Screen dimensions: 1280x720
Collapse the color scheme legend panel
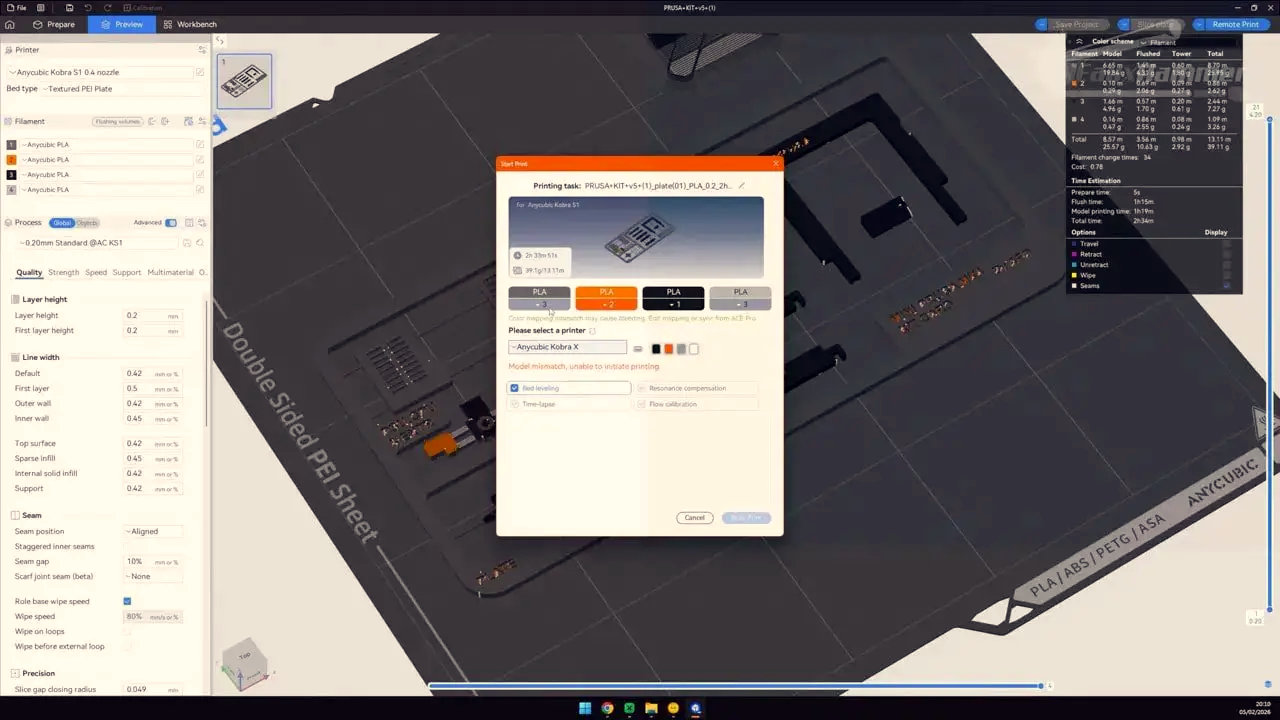click(1079, 42)
